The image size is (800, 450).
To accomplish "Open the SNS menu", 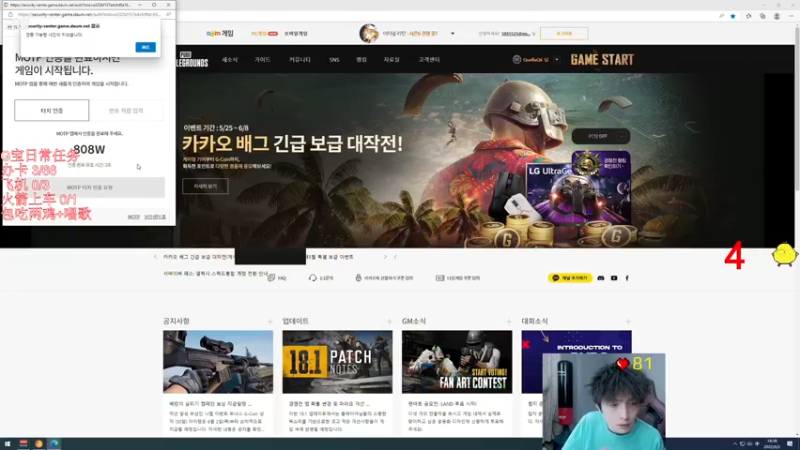I will [334, 60].
